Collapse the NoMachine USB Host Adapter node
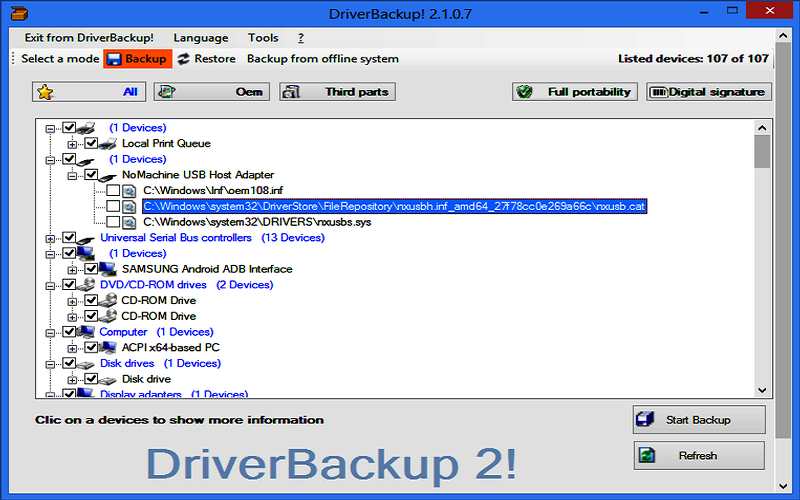Screen dimensions: 800x500 72,176
